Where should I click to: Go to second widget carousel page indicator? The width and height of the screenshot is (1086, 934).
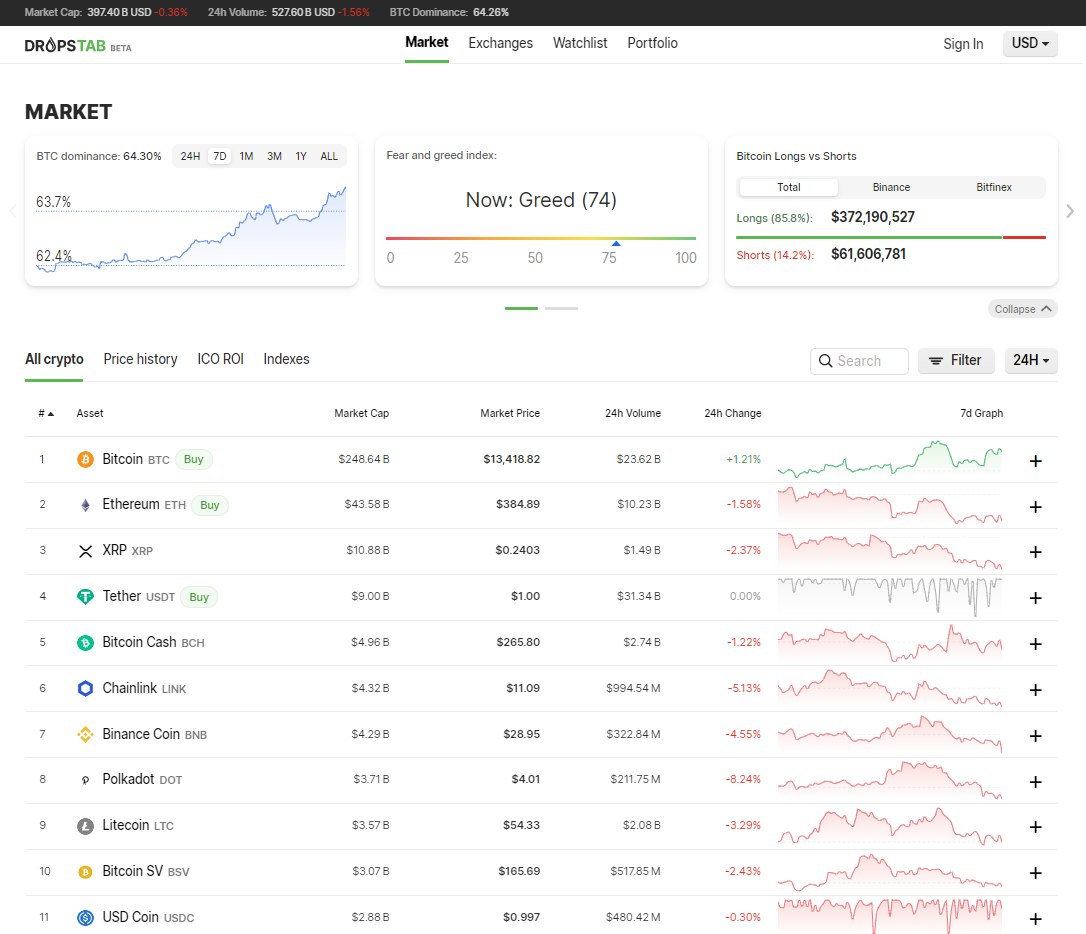561,308
